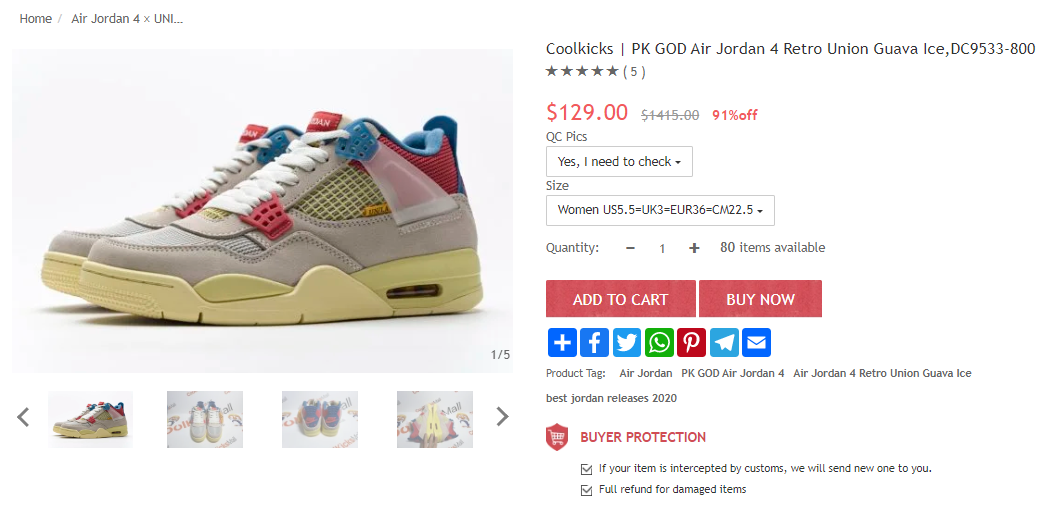Click the ADD TO CART button

click(x=621, y=299)
